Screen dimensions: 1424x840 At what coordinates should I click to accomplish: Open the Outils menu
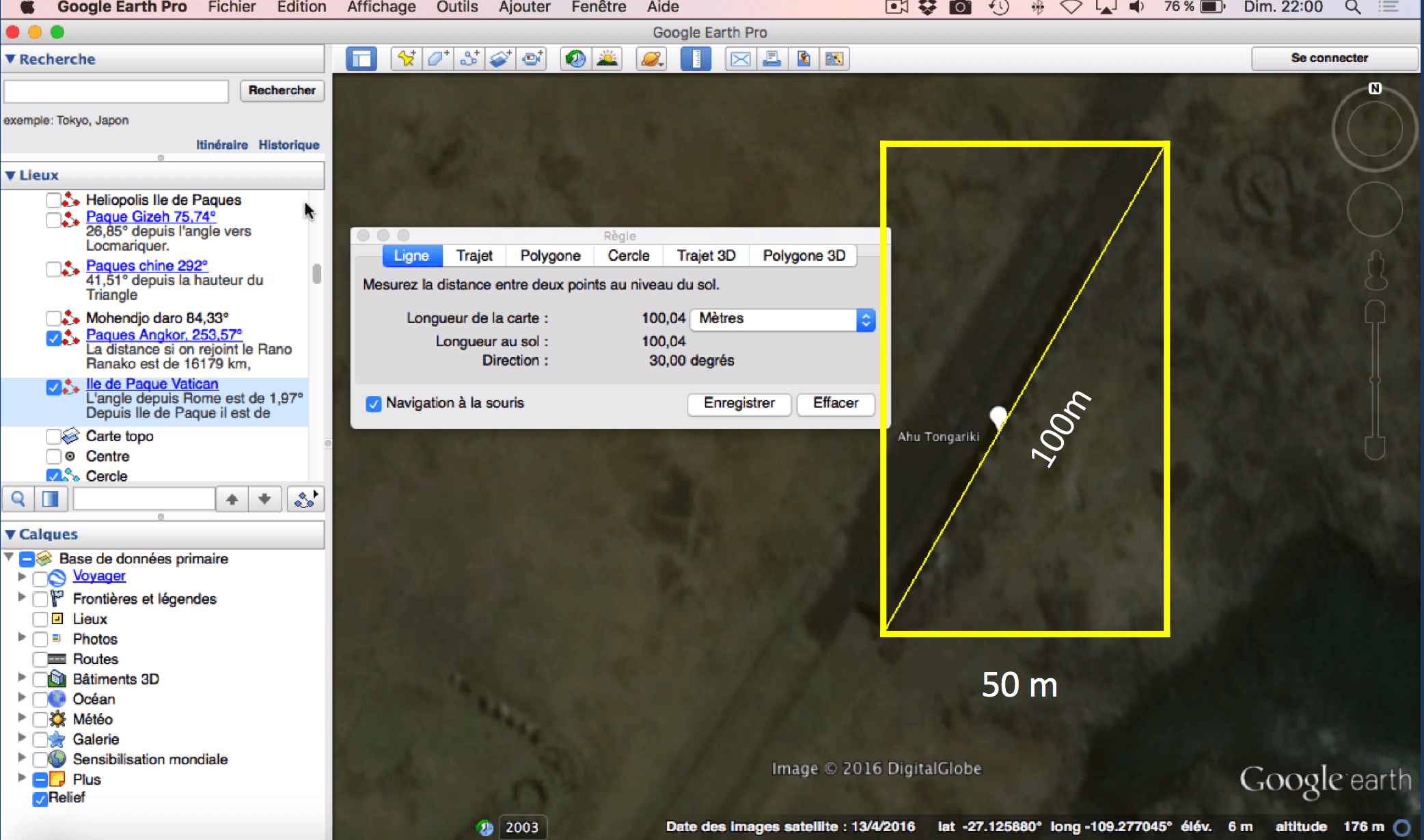coord(457,8)
